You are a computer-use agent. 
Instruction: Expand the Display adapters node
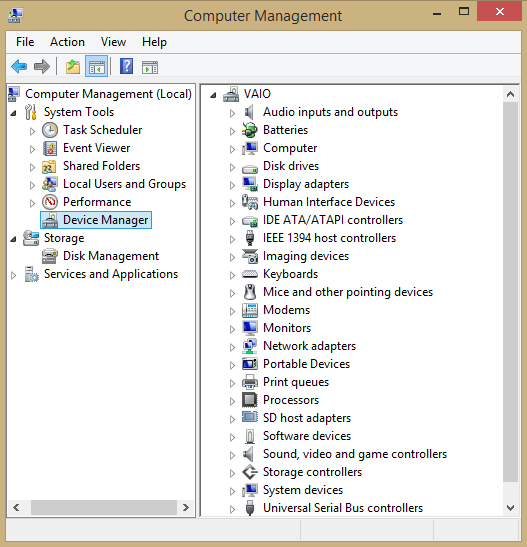[x=232, y=185]
